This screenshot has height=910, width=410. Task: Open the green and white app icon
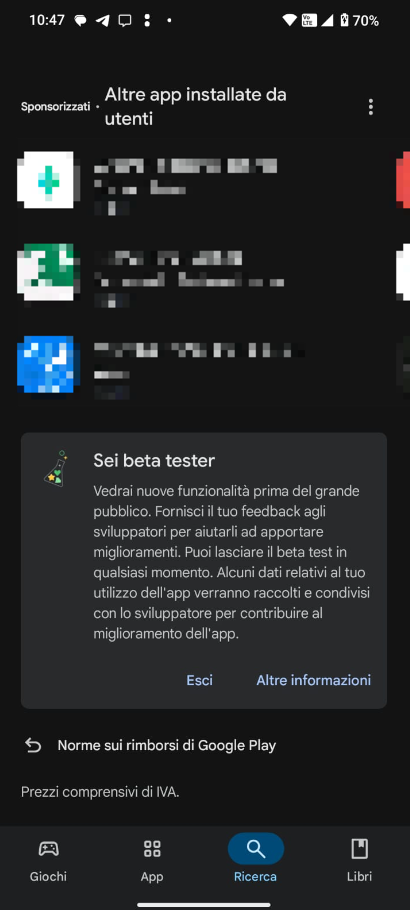click(x=45, y=272)
